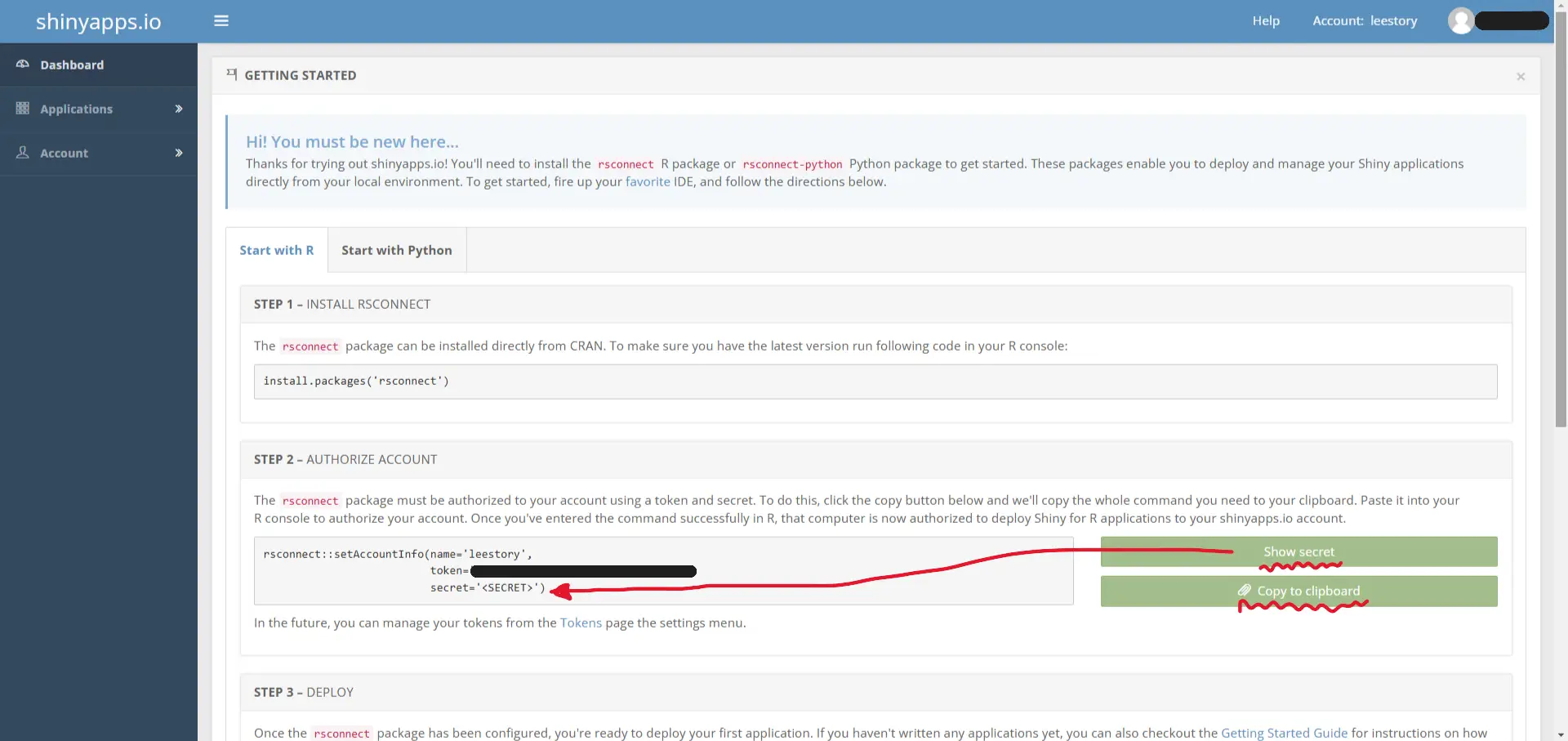This screenshot has width=1568, height=741.
Task: Expand the Applications sidebar chevron
Action: [x=178, y=109]
